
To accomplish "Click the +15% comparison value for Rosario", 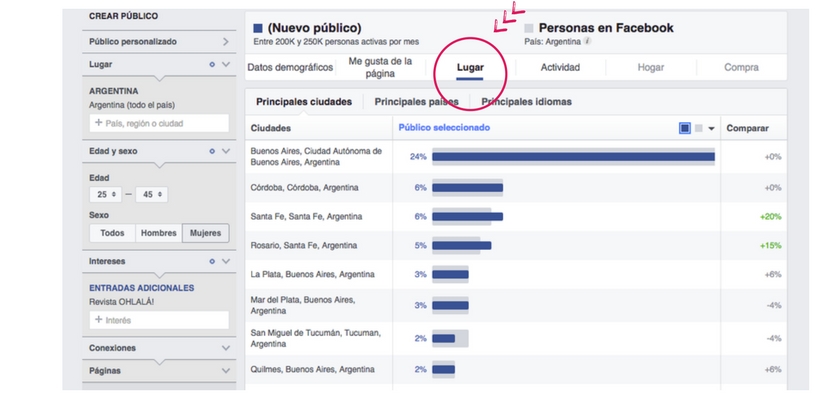I will pyautogui.click(x=770, y=246).
